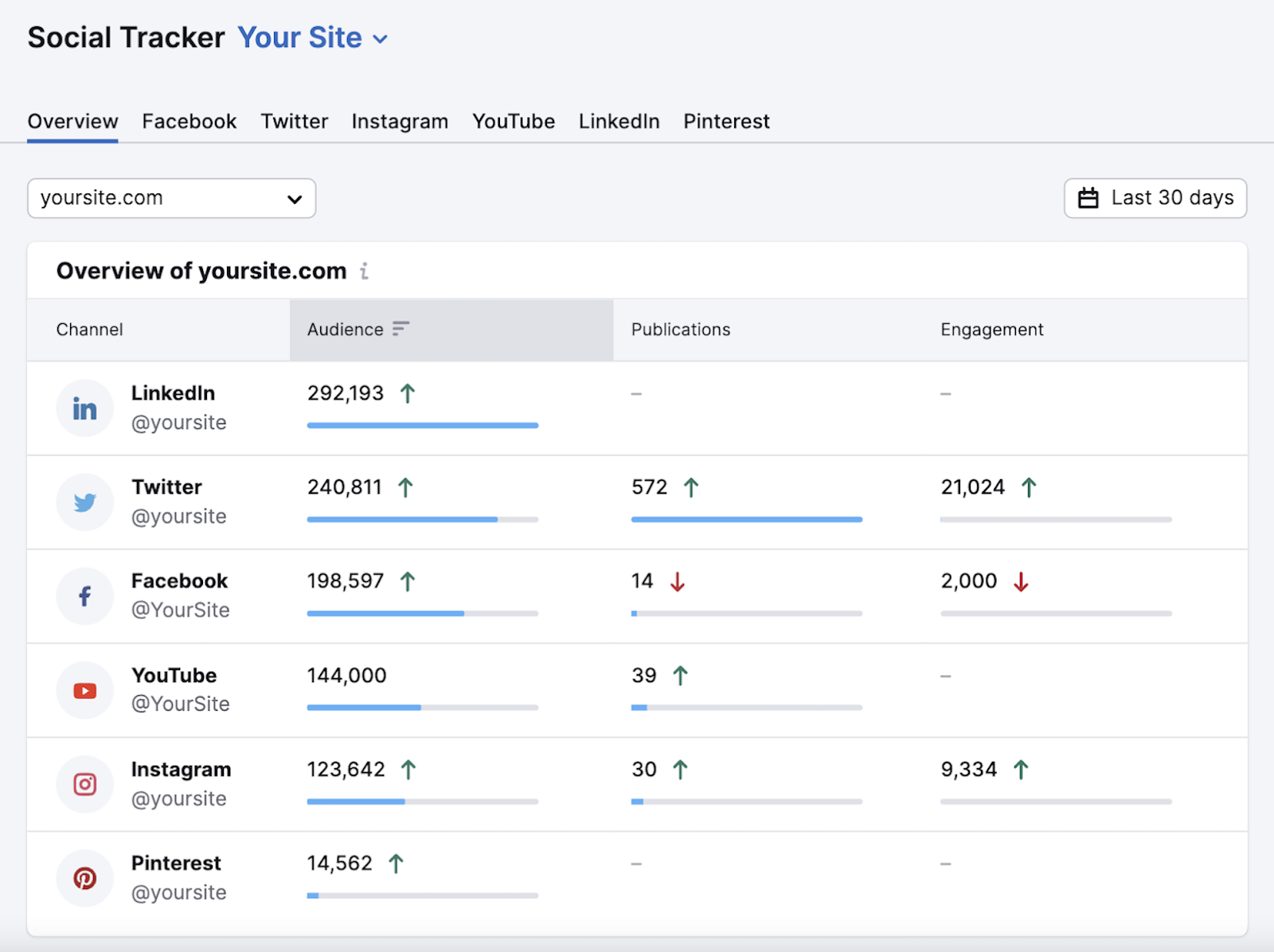The width and height of the screenshot is (1274, 952).
Task: Open the yoursite.com domain dropdown
Action: [171, 198]
